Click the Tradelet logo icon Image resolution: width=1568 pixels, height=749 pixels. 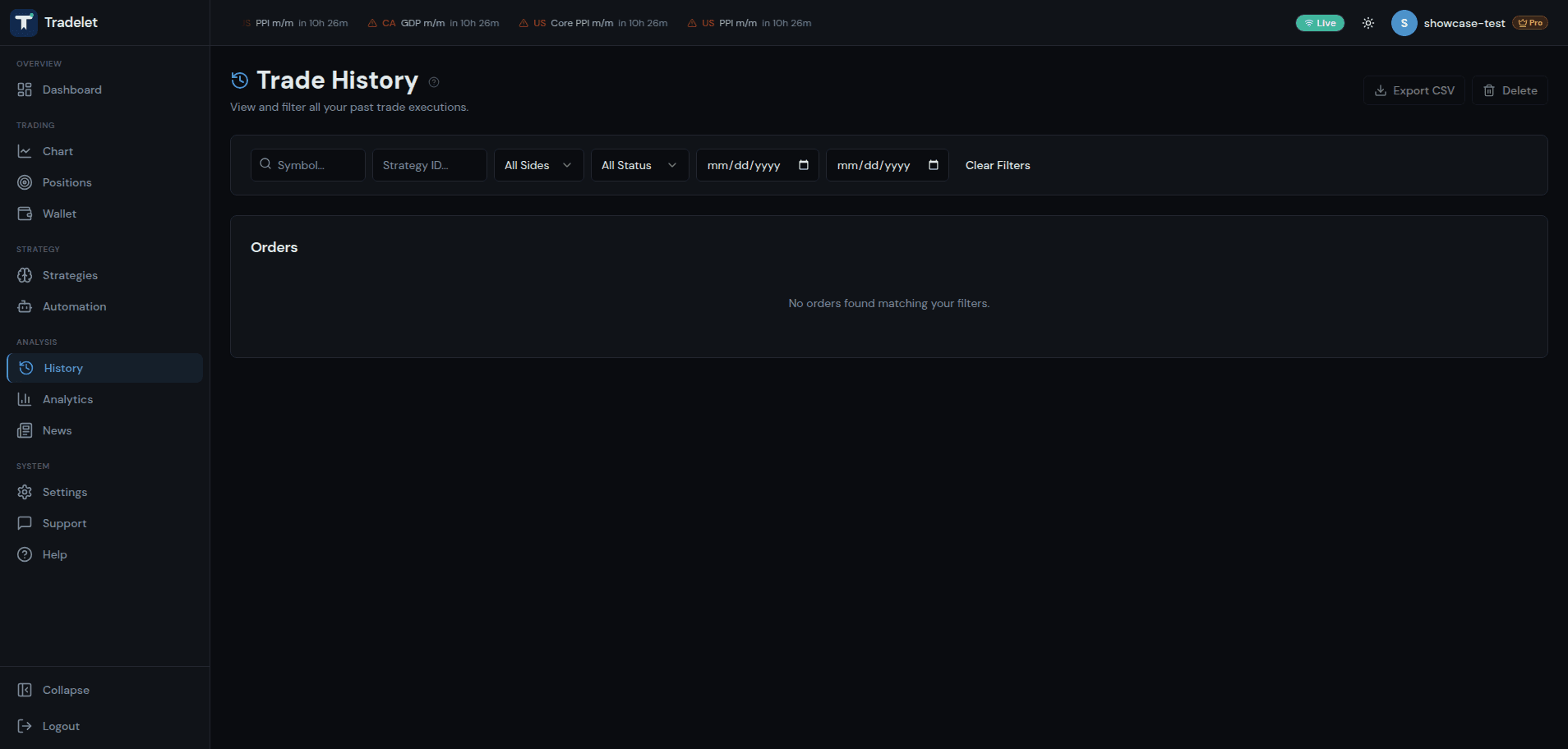[x=24, y=22]
